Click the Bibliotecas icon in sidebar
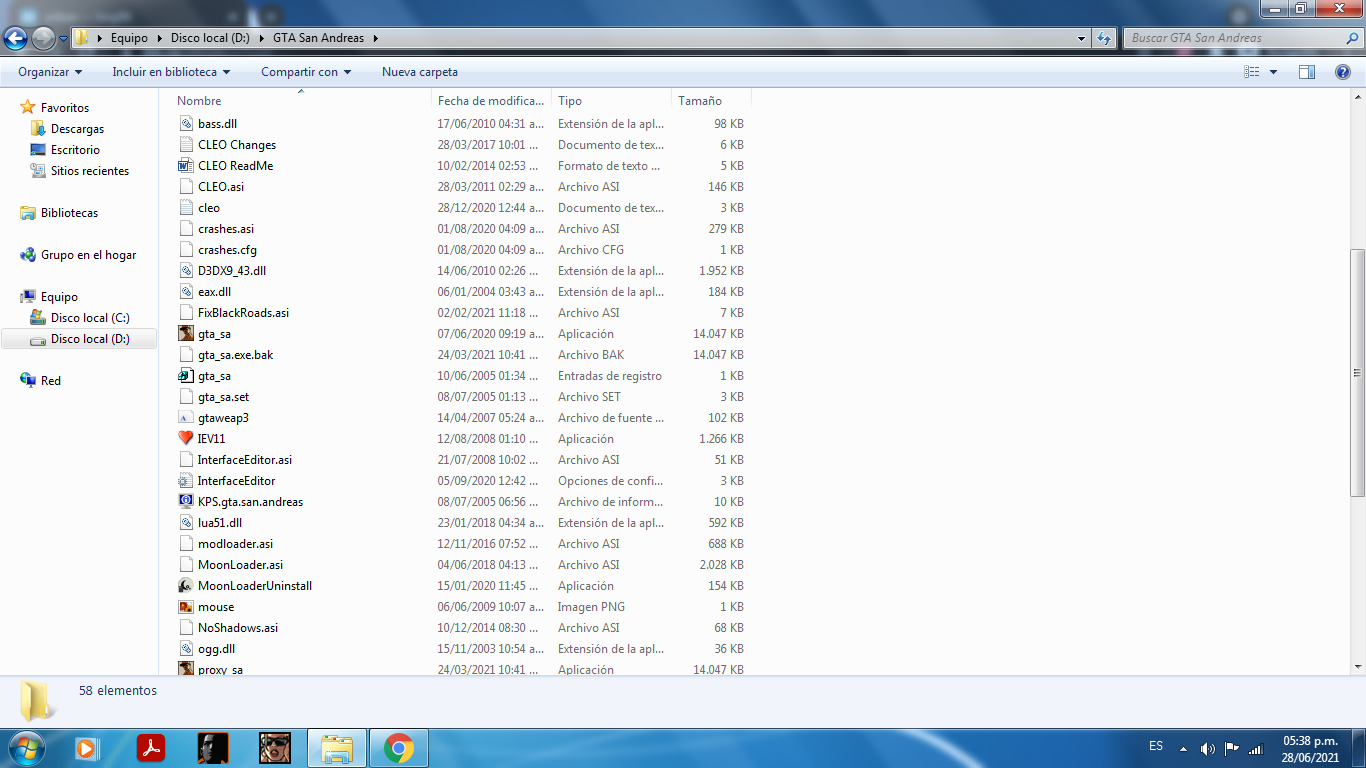 (28, 213)
